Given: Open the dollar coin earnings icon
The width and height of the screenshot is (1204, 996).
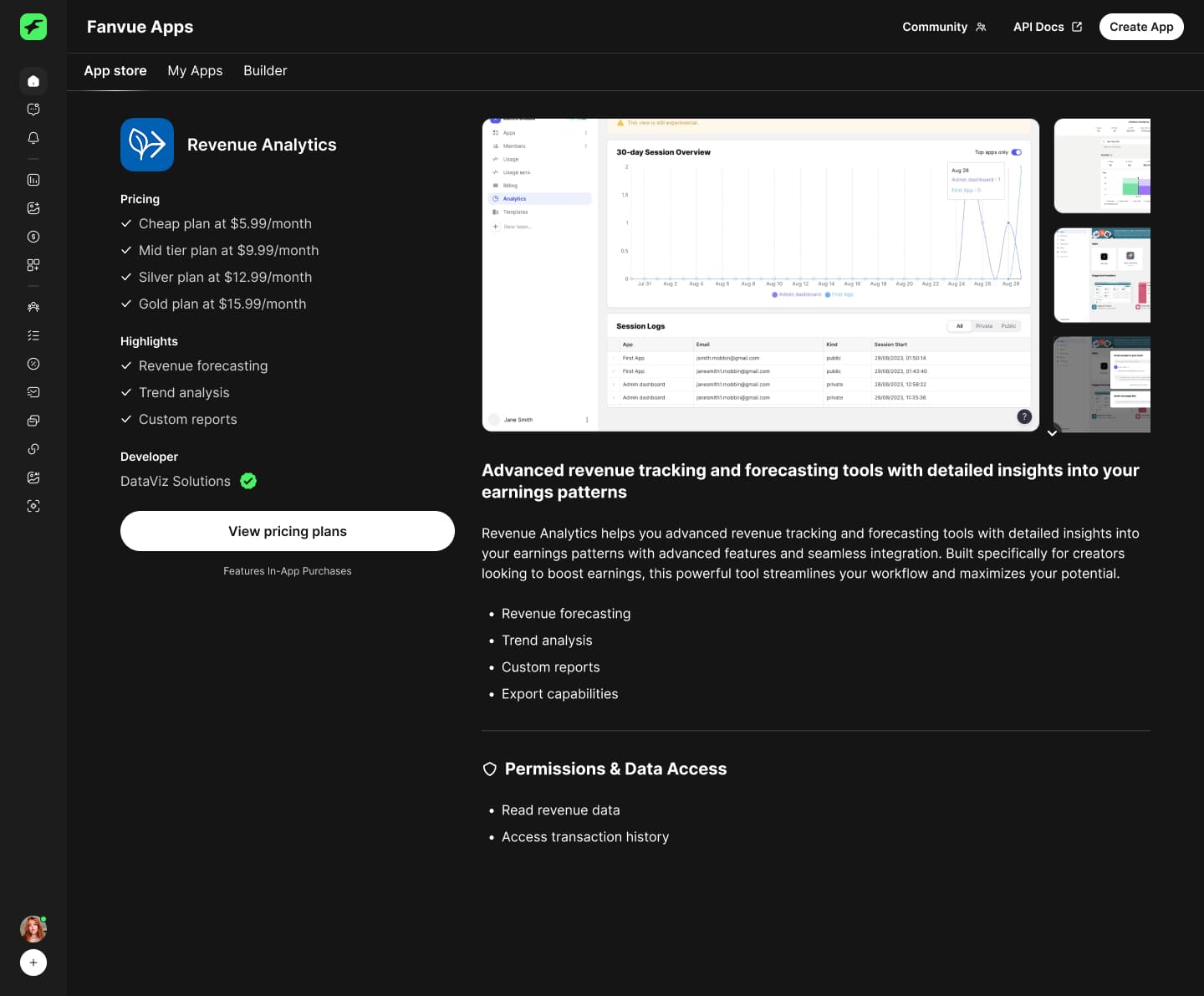Looking at the screenshot, I should (x=33, y=237).
